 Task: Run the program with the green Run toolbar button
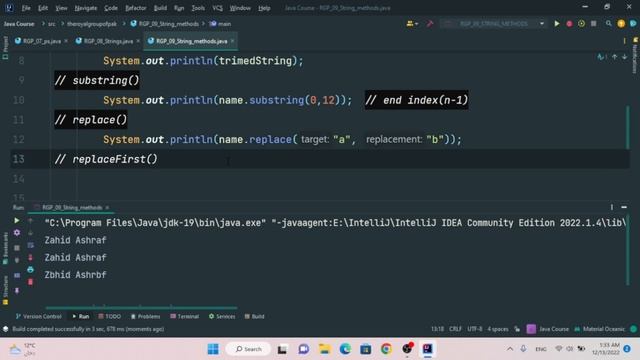tap(557, 24)
